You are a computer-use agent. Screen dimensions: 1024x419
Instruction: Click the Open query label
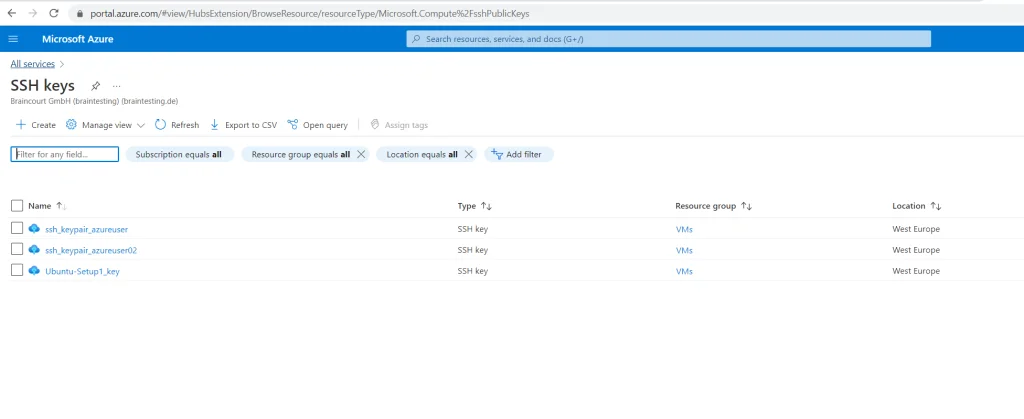click(x=325, y=125)
